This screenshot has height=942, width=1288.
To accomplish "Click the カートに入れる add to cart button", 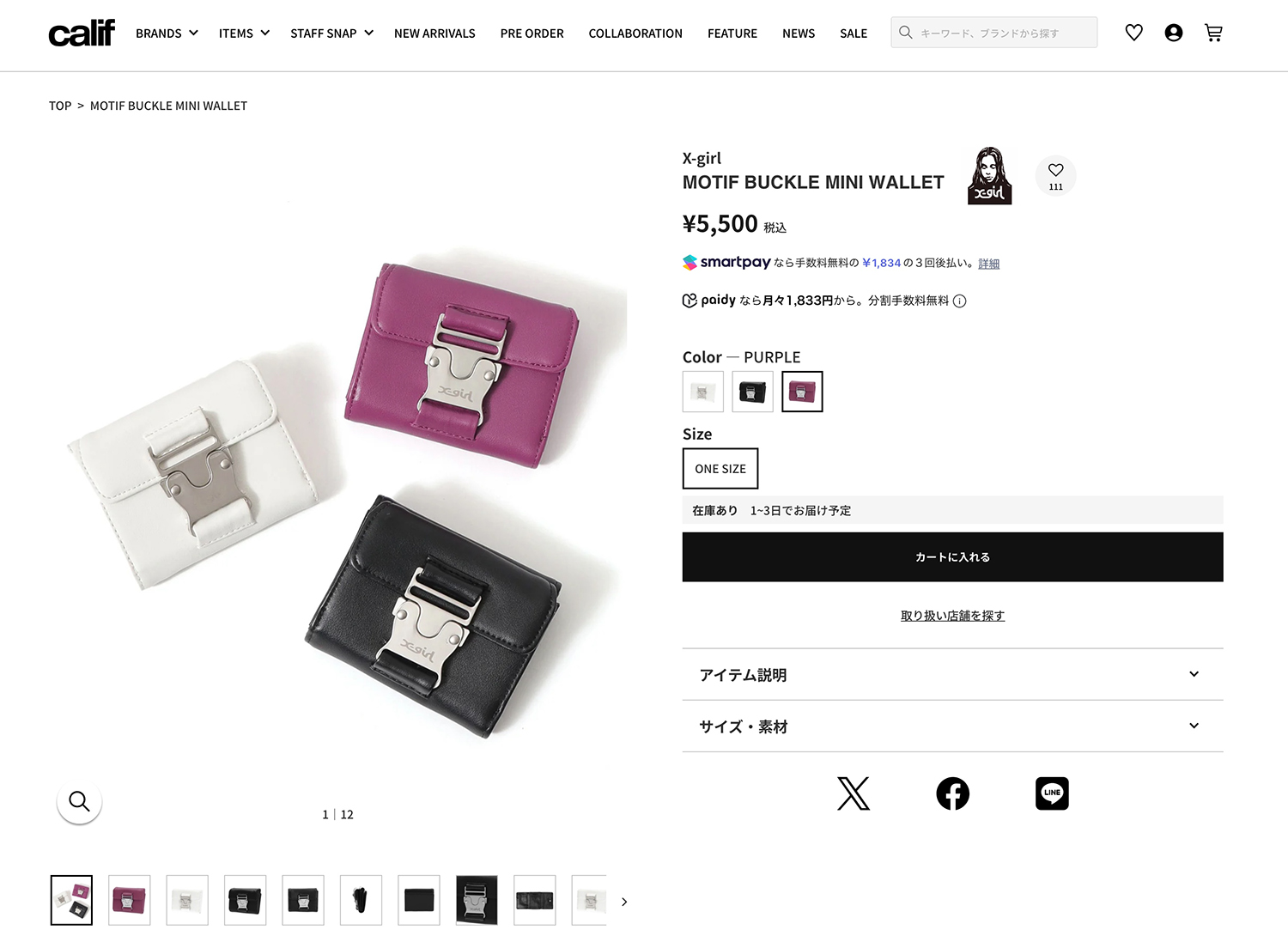I will [x=952, y=557].
